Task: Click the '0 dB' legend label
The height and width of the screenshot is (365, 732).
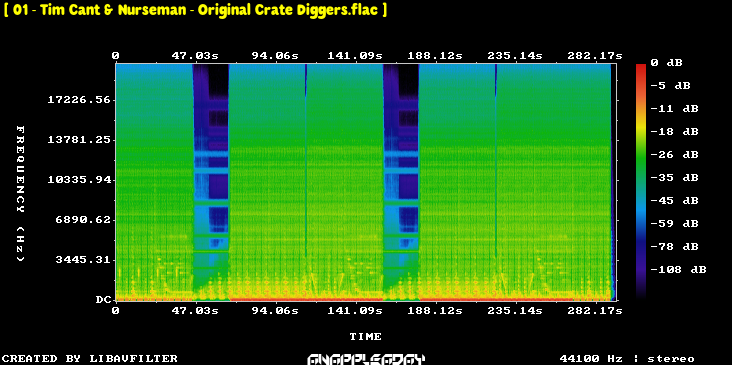Action: (666, 63)
